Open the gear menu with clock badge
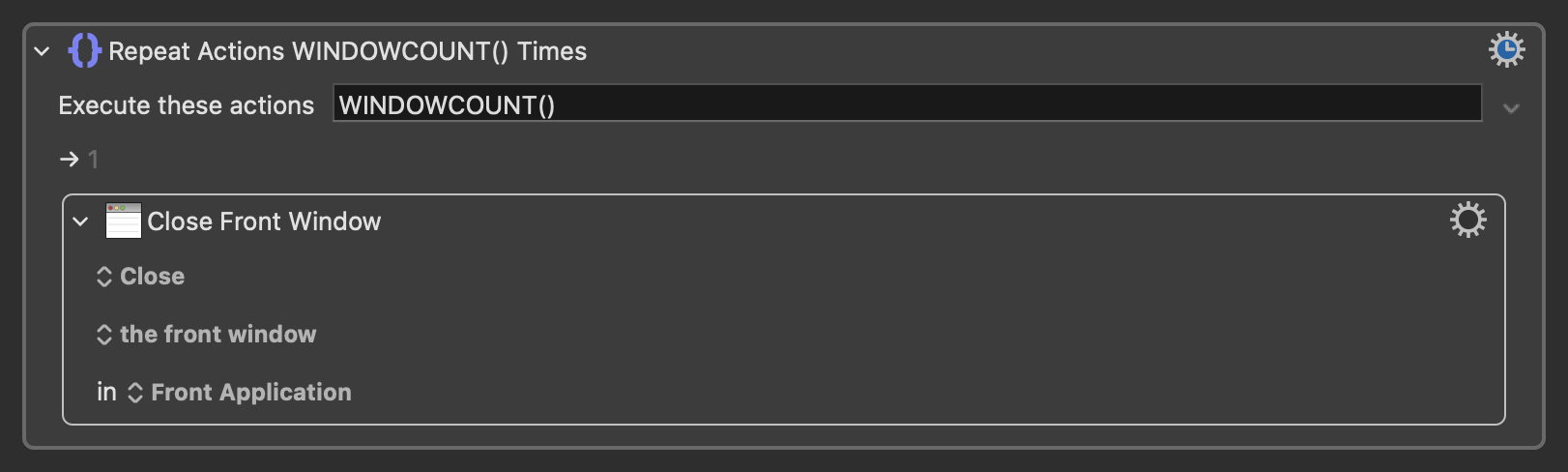 coord(1506,49)
